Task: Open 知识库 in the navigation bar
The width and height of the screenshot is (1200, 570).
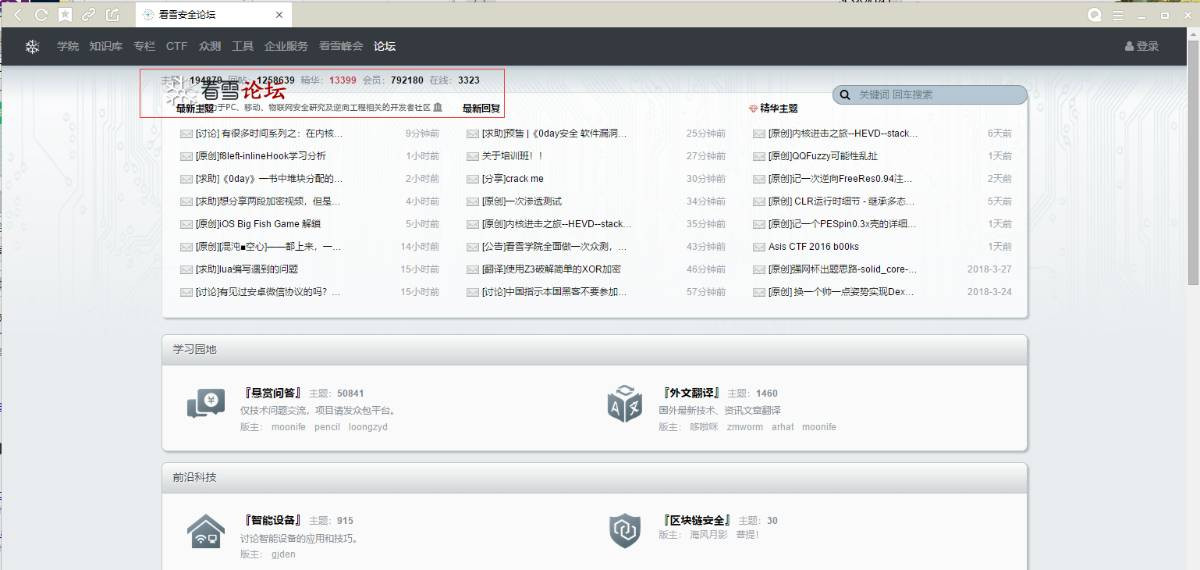Action: (105, 47)
